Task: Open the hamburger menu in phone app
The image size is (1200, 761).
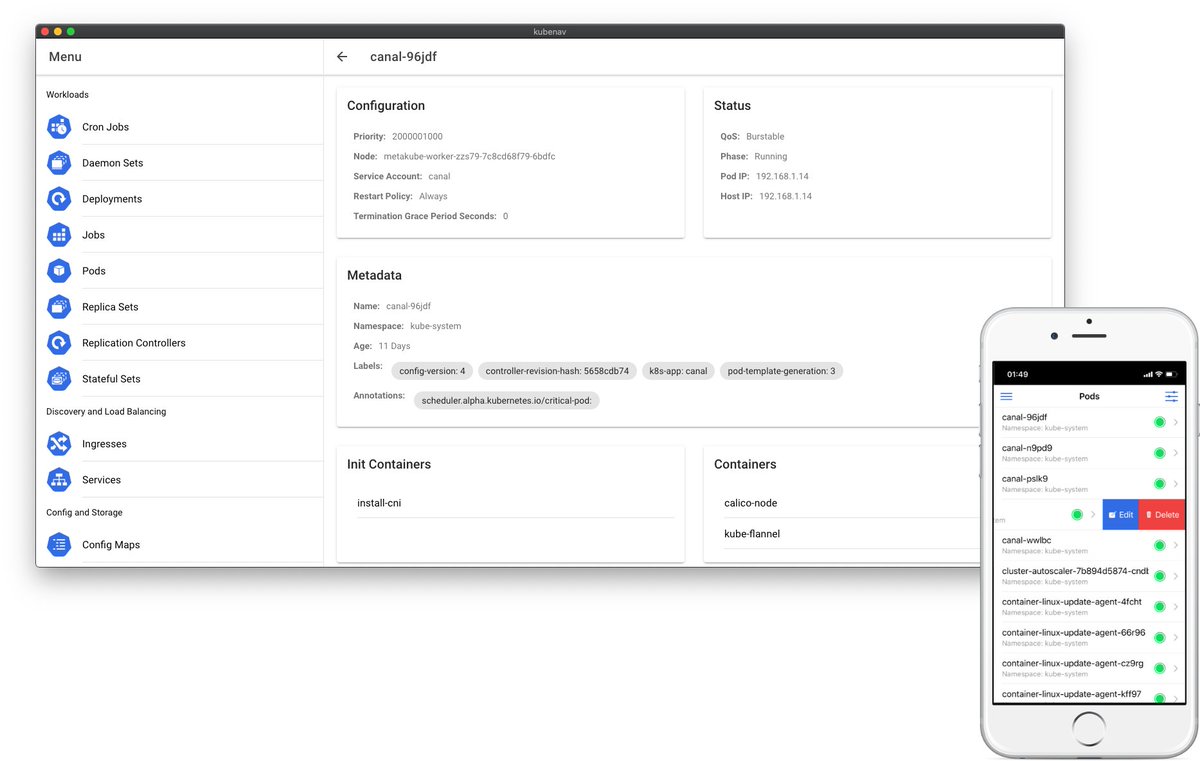Action: click(1006, 396)
